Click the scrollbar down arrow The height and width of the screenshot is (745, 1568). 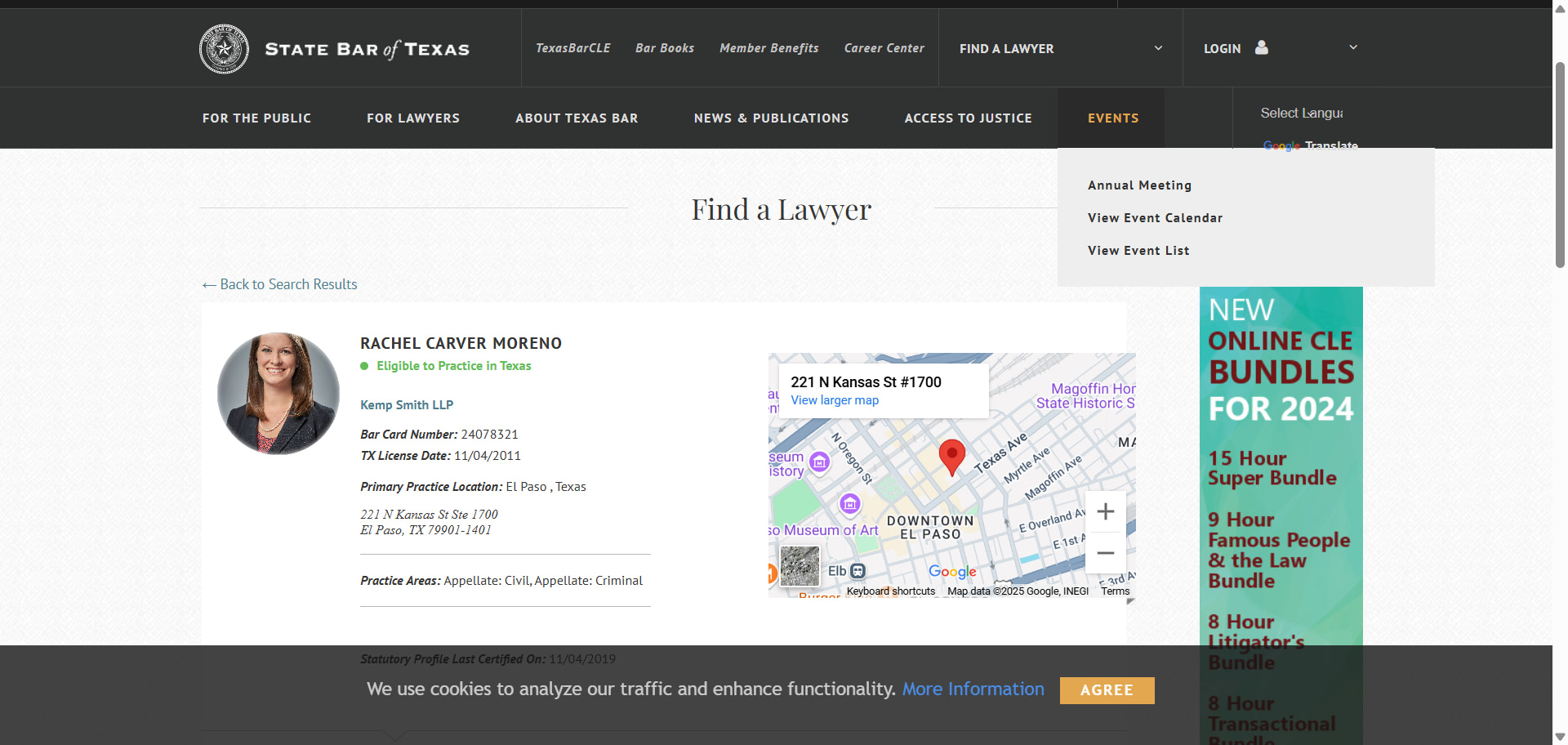click(x=1560, y=738)
